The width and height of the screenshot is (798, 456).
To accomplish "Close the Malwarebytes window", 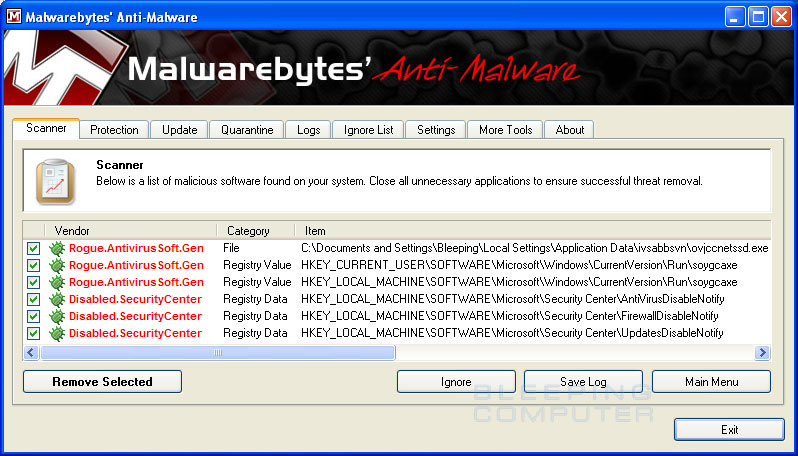I will pos(781,17).
